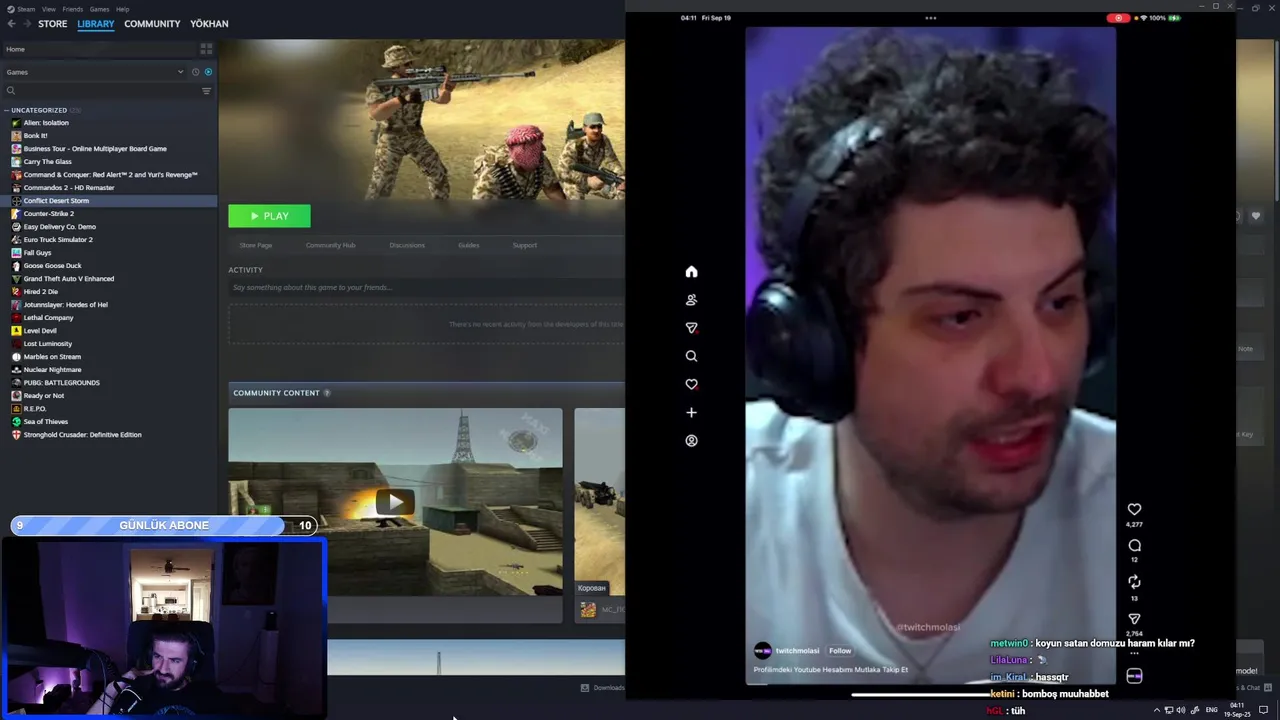The height and width of the screenshot is (720, 1280).
Task: Open reel's more options three dots
Action: tap(1134, 653)
